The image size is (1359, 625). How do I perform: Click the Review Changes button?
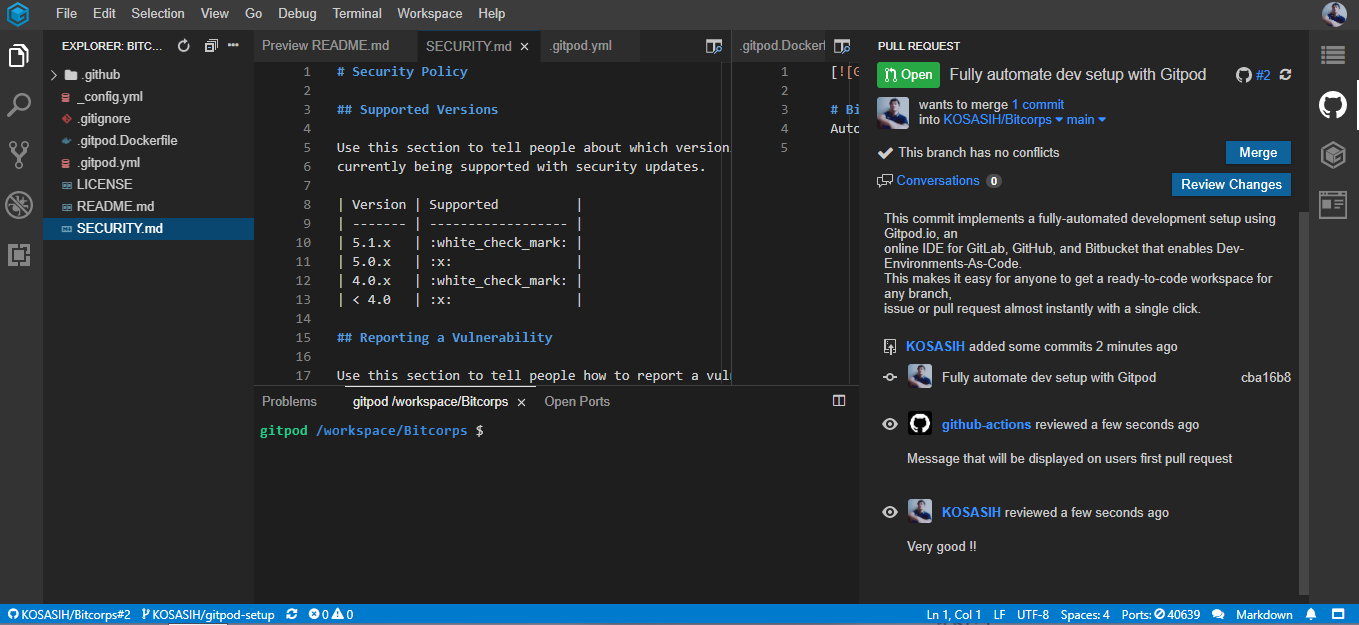[1231, 185]
